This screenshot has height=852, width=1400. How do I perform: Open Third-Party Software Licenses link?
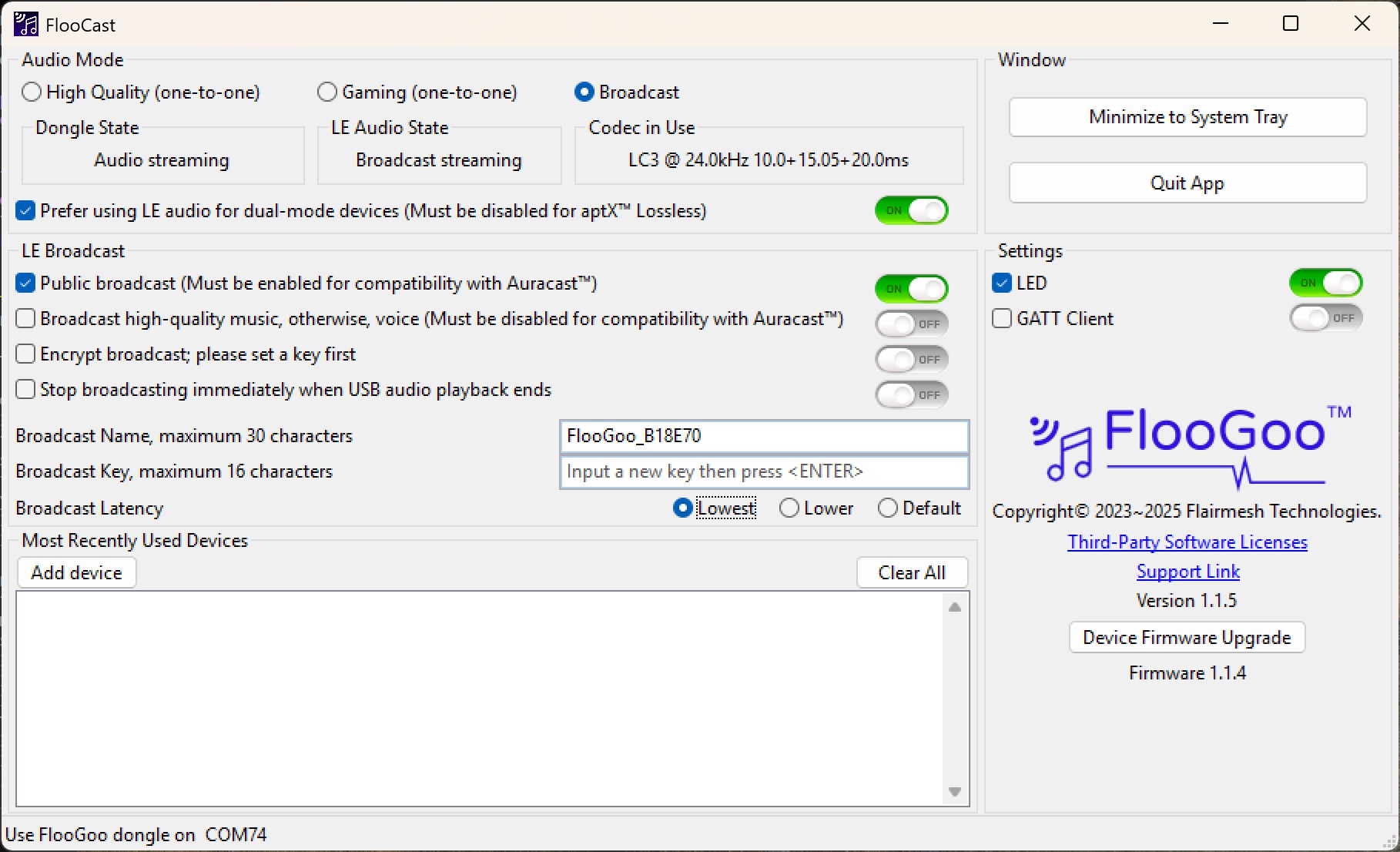[x=1187, y=542]
